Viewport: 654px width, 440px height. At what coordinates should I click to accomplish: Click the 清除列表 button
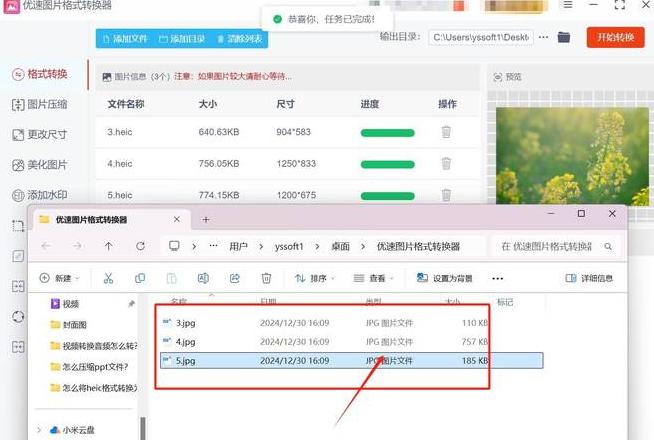[239, 39]
